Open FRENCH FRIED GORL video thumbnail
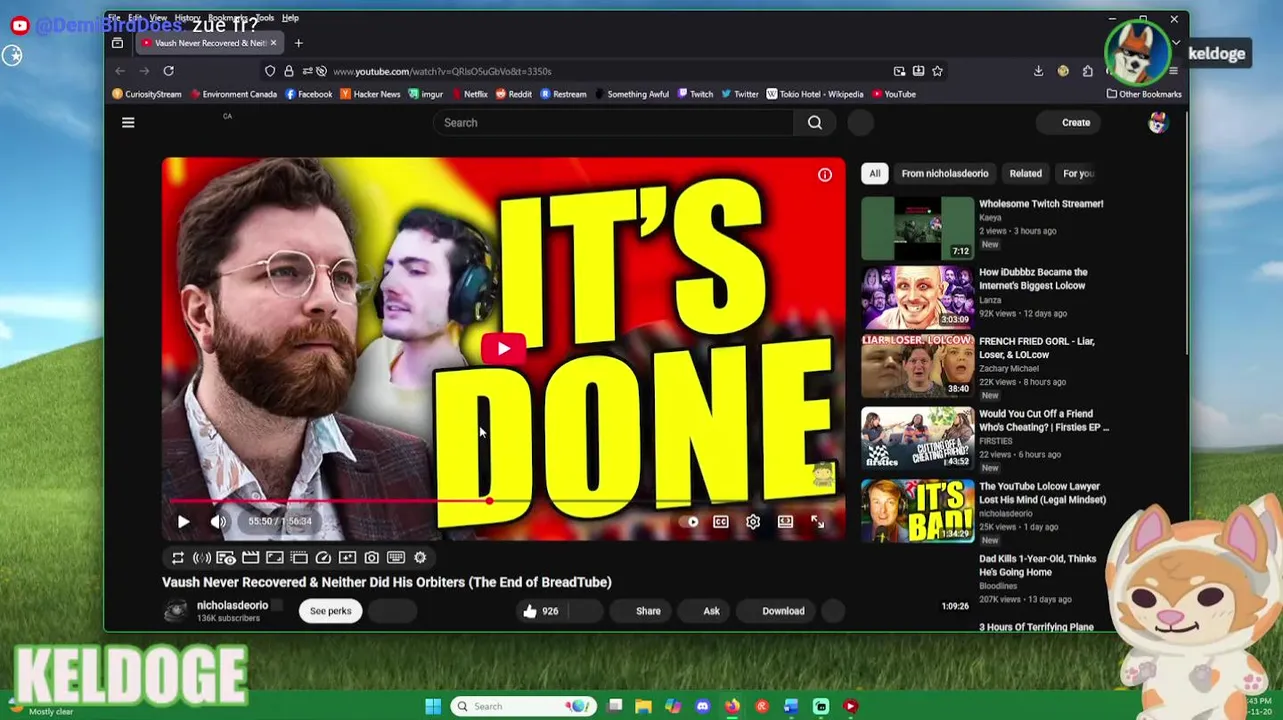The height and width of the screenshot is (720, 1283). (x=917, y=366)
